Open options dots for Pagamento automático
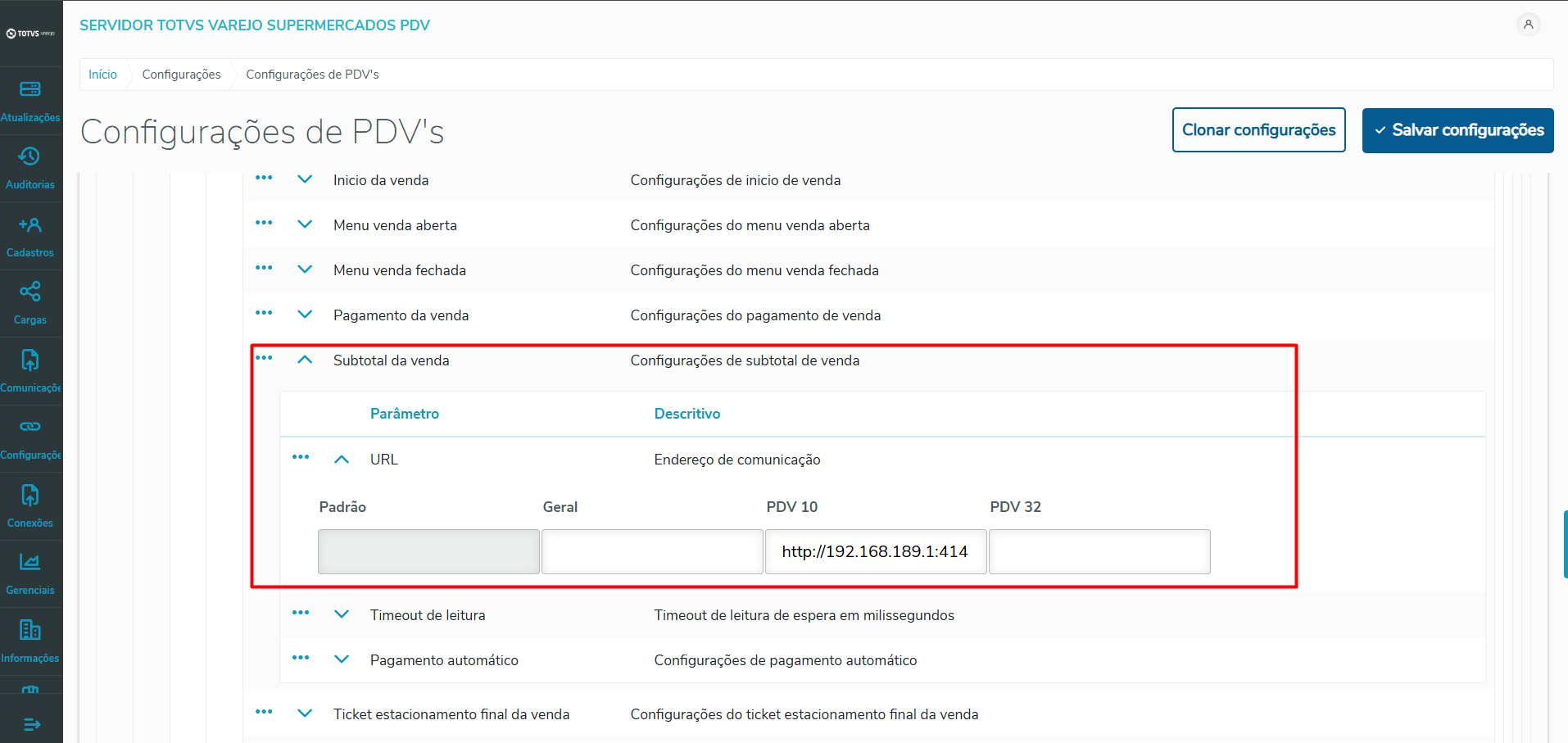 (301, 658)
